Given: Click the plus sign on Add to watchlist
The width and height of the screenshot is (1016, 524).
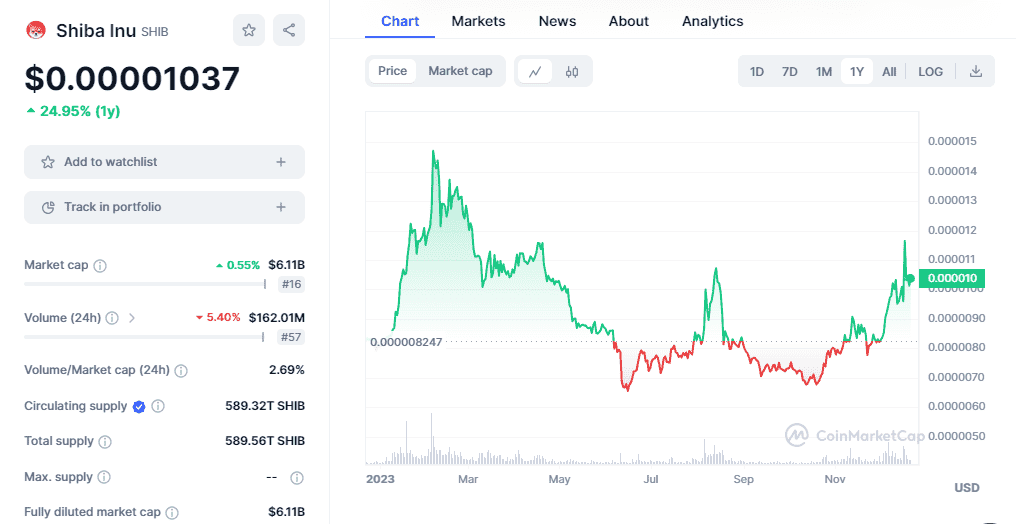Looking at the screenshot, I should [x=281, y=162].
